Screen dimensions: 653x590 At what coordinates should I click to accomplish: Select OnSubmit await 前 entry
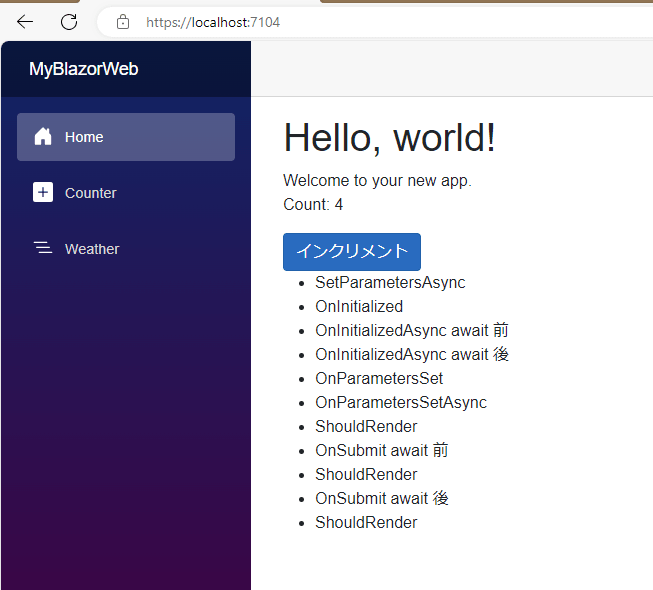(x=382, y=450)
